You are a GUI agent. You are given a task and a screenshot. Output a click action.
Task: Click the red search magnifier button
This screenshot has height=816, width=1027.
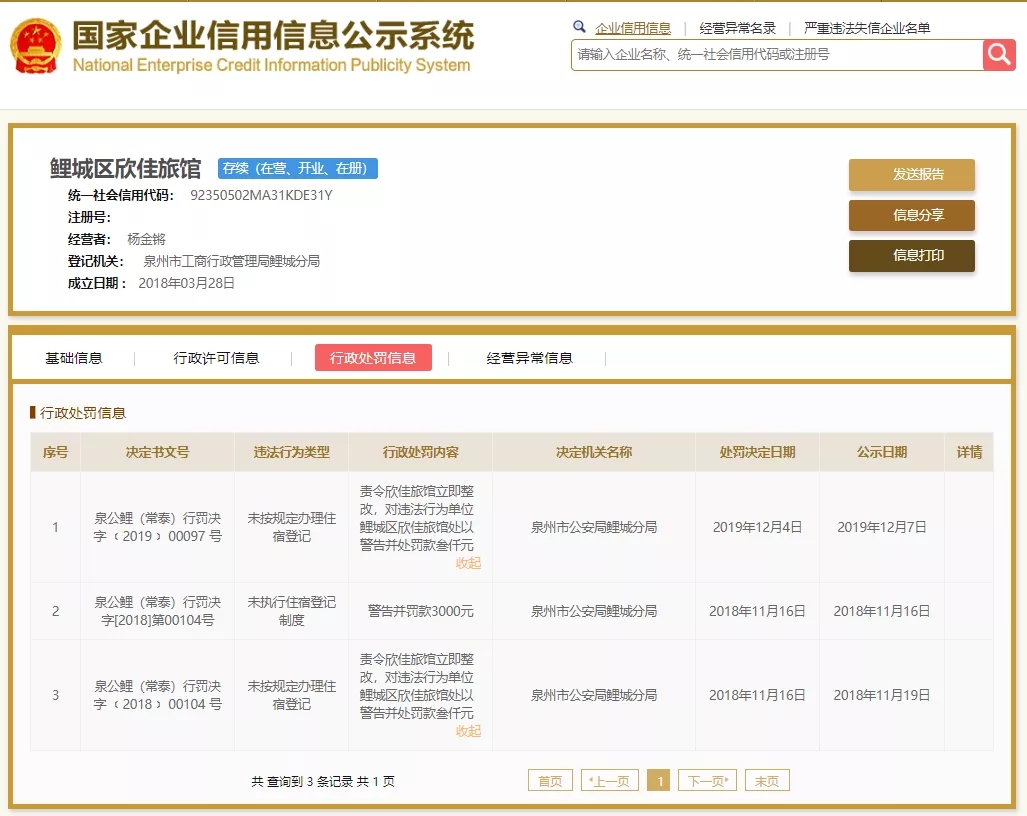click(x=999, y=54)
